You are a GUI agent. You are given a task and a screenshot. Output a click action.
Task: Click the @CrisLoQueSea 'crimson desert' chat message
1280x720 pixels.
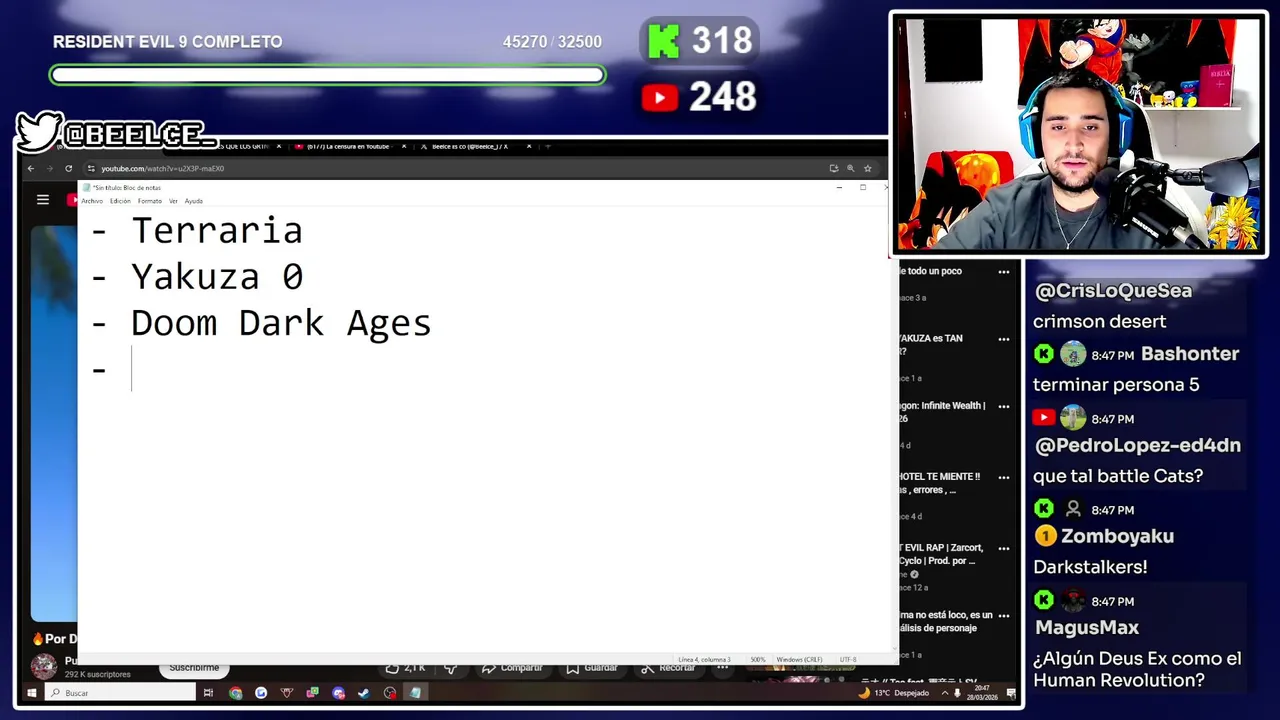[1099, 322]
